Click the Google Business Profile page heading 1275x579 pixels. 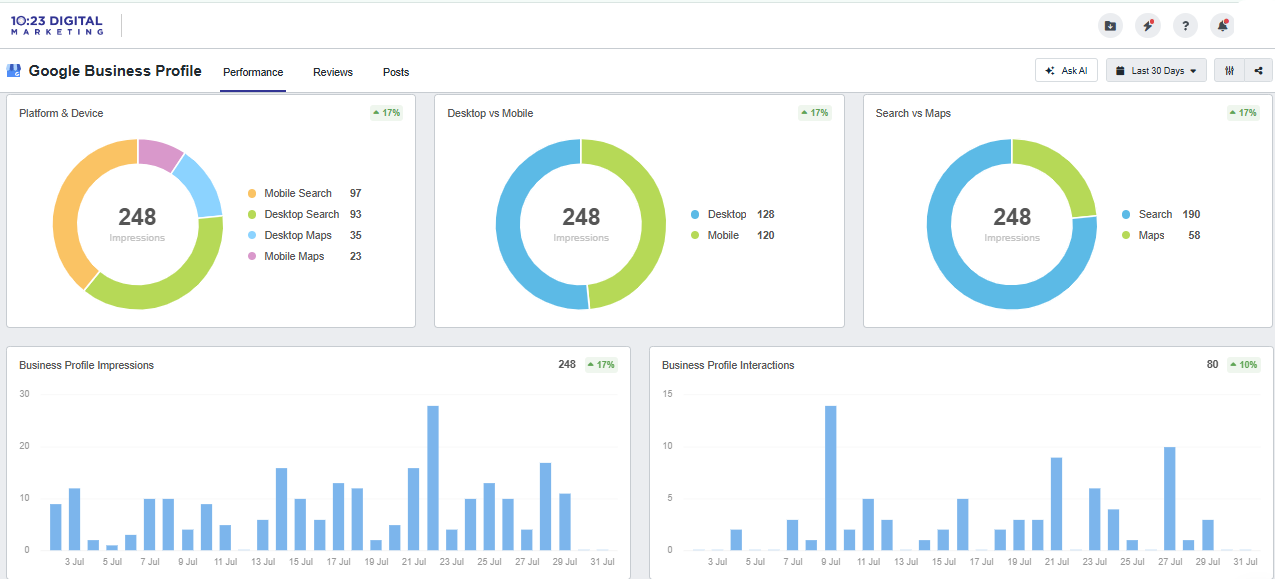pyautogui.click(x=115, y=71)
